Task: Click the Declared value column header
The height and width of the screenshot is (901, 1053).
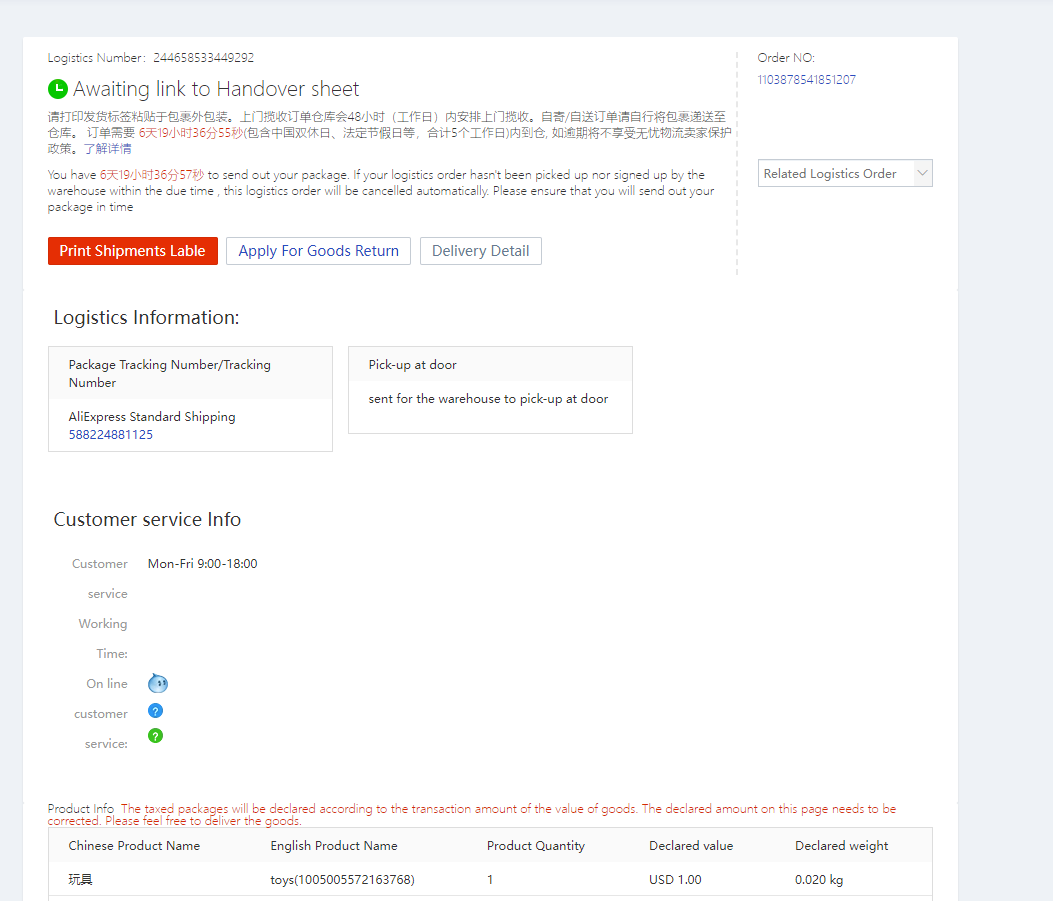Action: tap(691, 846)
